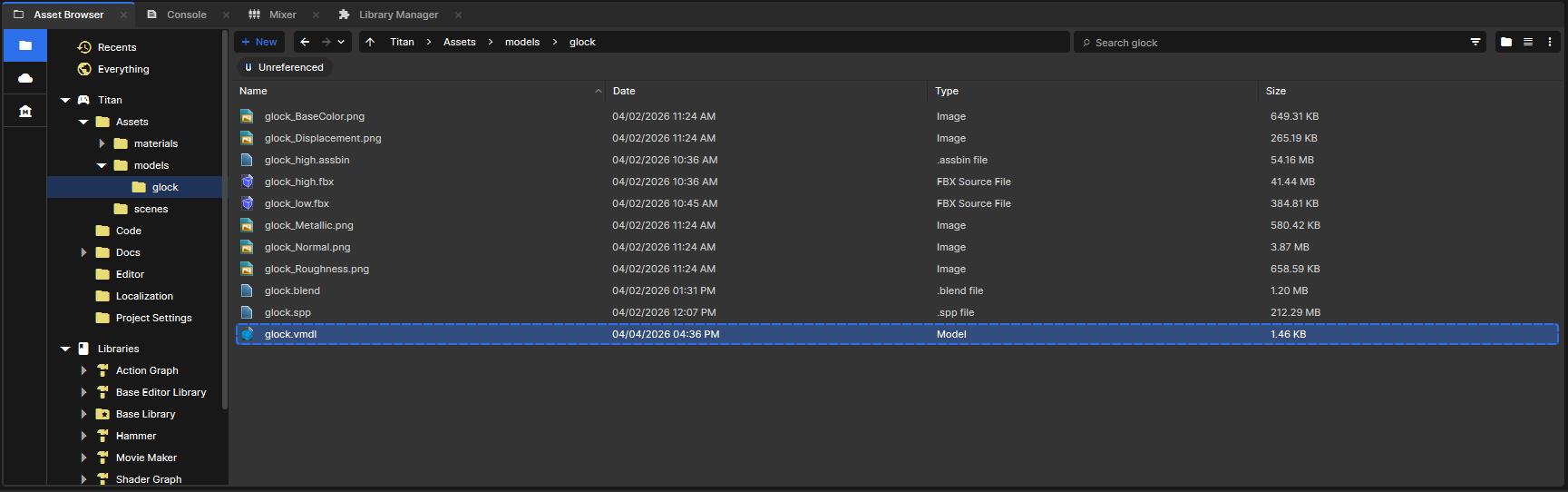The width and height of the screenshot is (1568, 492).
Task: Select the Editor folder in tree
Action: click(x=130, y=274)
